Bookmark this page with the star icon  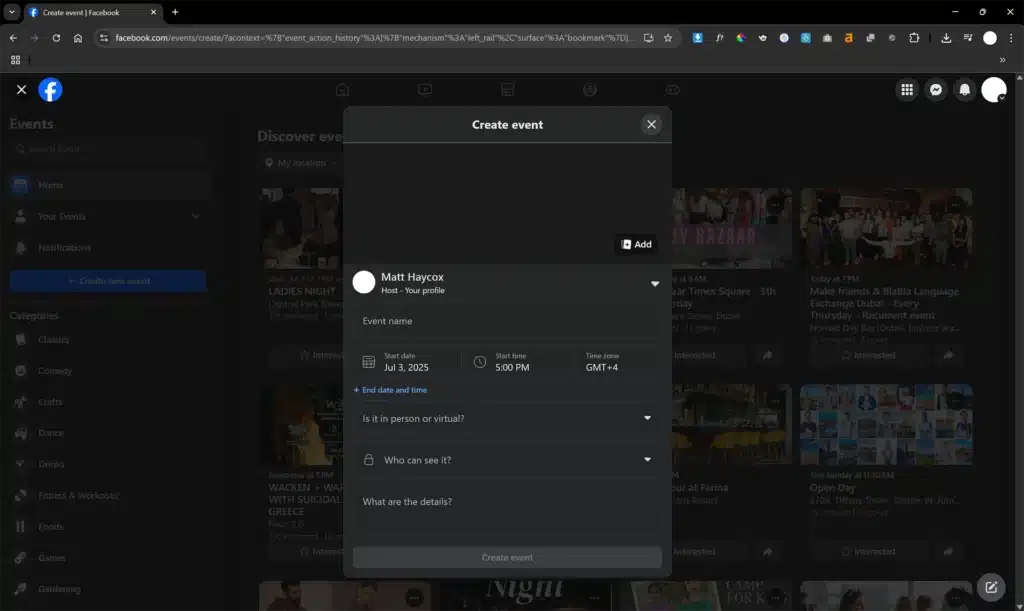(x=667, y=38)
